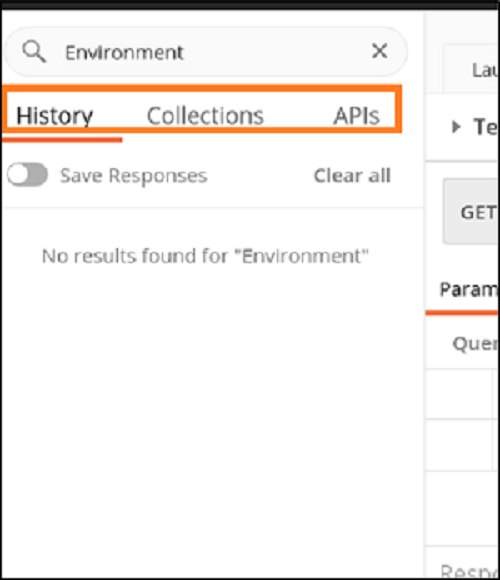This screenshot has width=500, height=580.
Task: Select the Params request tab
Action: click(x=469, y=290)
